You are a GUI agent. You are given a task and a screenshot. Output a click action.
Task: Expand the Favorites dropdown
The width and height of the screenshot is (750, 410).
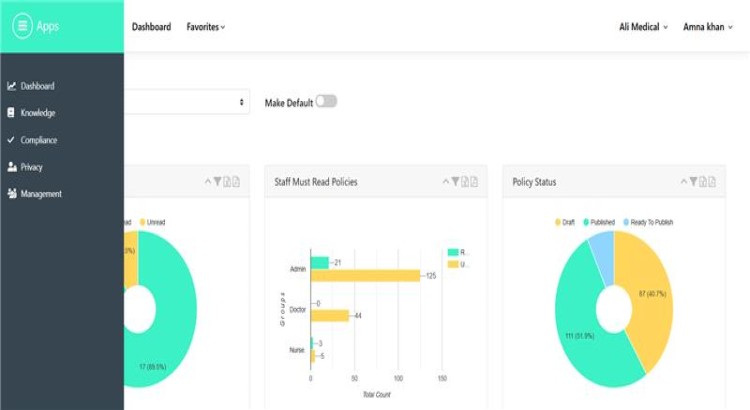click(x=205, y=27)
